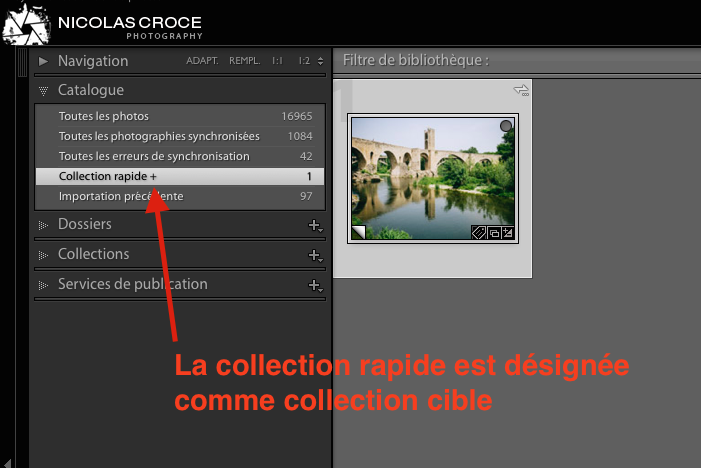Select Toutes les photographies synchronisées entry
The image size is (701, 468).
[180, 136]
